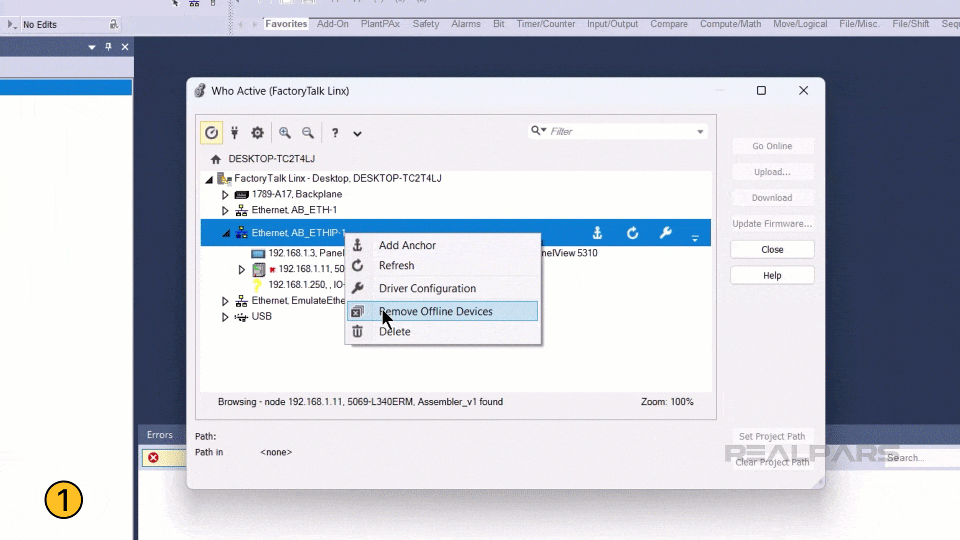Viewport: 960px width, 540px height.
Task: Click the Set Project Path button
Action: (772, 437)
